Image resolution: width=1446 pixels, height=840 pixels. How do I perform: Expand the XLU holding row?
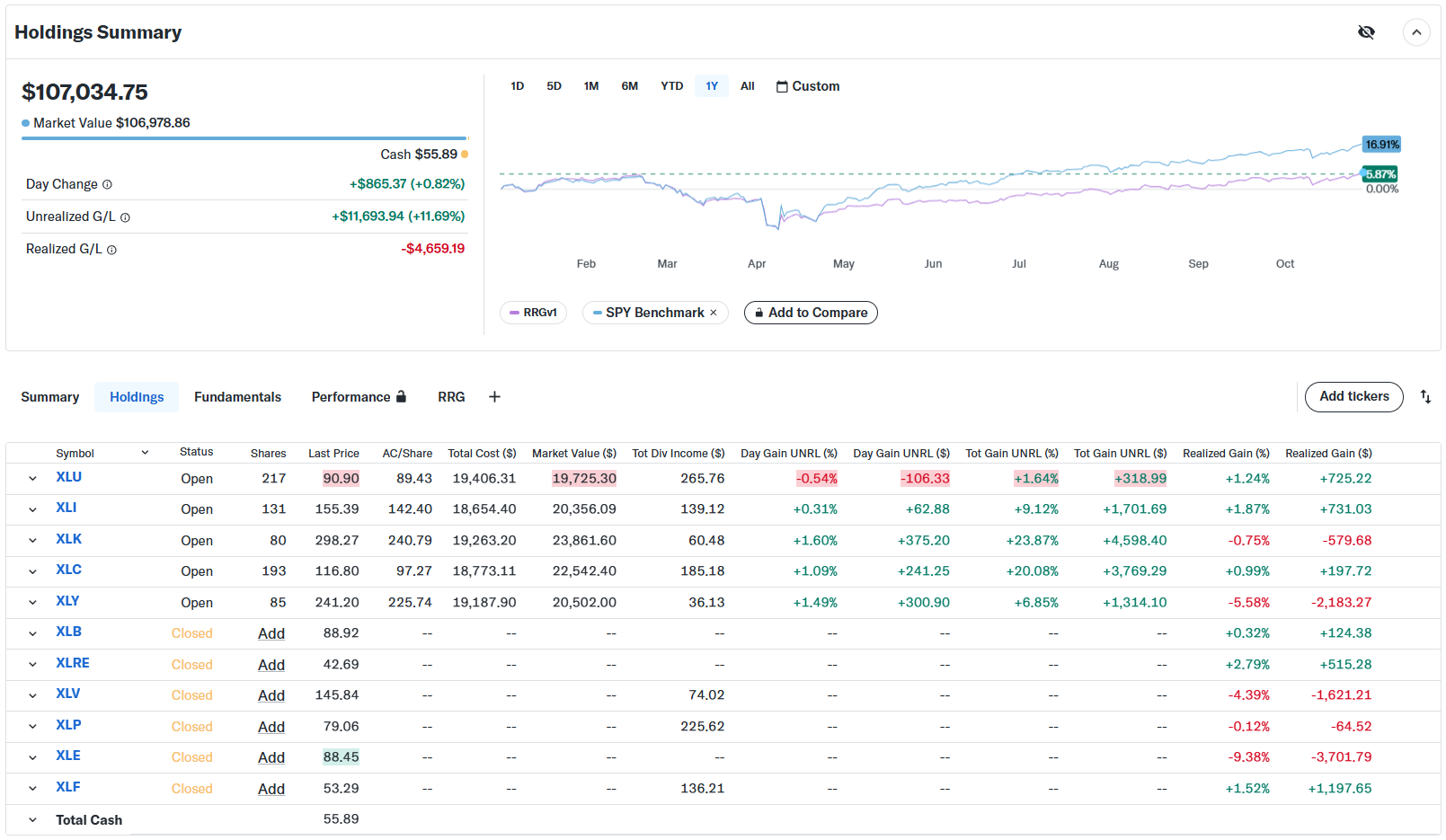coord(32,479)
